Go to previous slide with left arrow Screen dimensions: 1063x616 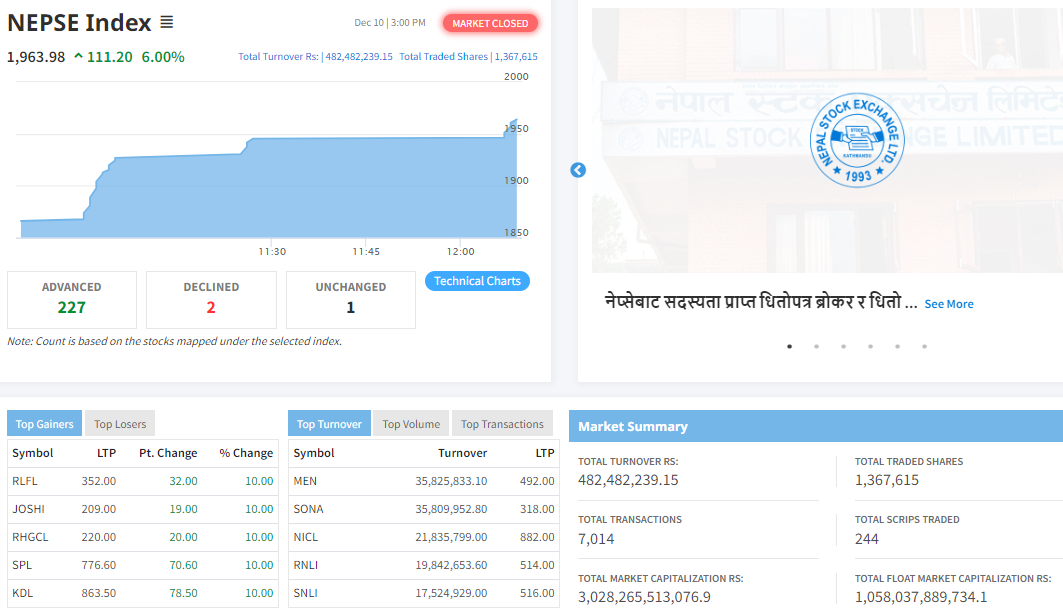[578, 170]
